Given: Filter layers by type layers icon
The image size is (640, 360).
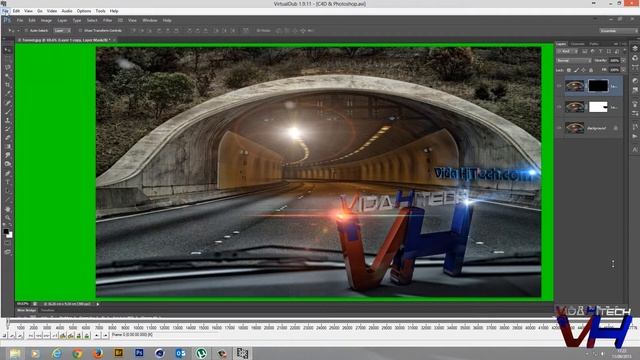Looking at the screenshot, I should click(x=600, y=51).
